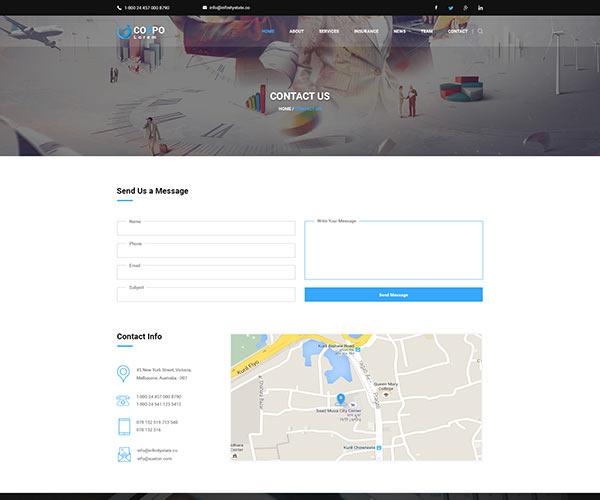Image resolution: width=600 pixels, height=500 pixels.
Task: Click the second landline phone number line
Action: point(159,404)
